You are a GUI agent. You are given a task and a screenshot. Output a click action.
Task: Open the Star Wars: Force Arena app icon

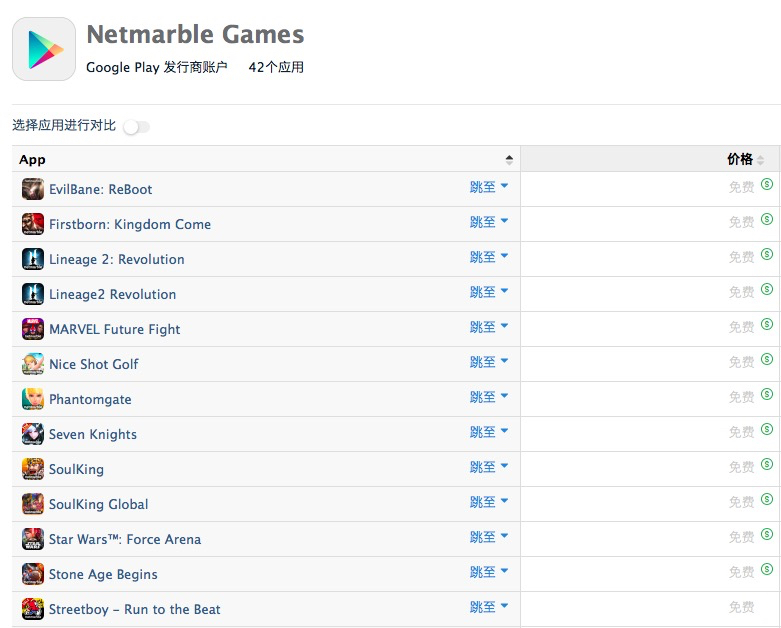pyautogui.click(x=33, y=539)
